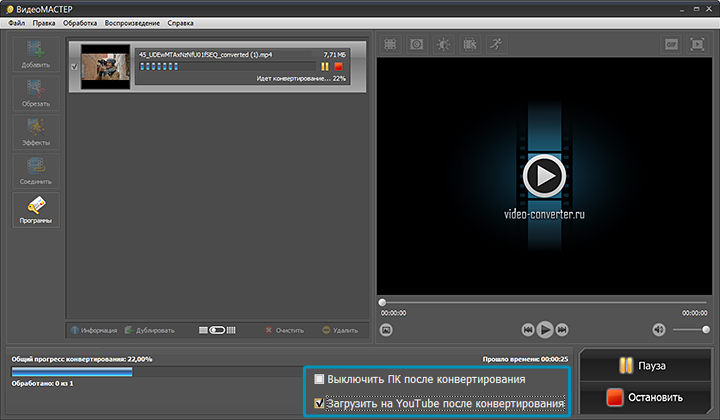Click the volume slider

(x=691, y=329)
